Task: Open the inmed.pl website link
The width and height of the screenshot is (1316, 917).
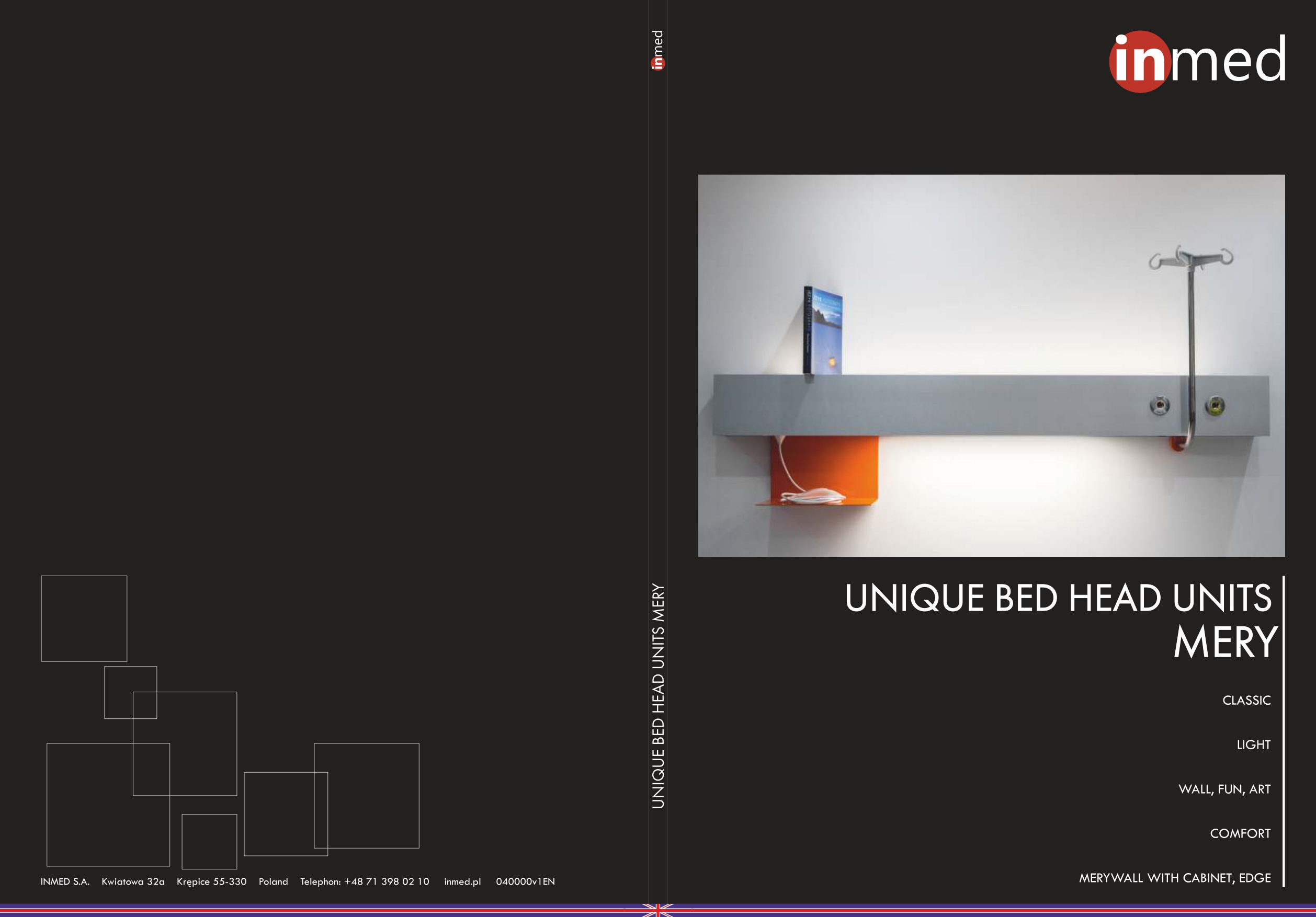Action: 462,882
